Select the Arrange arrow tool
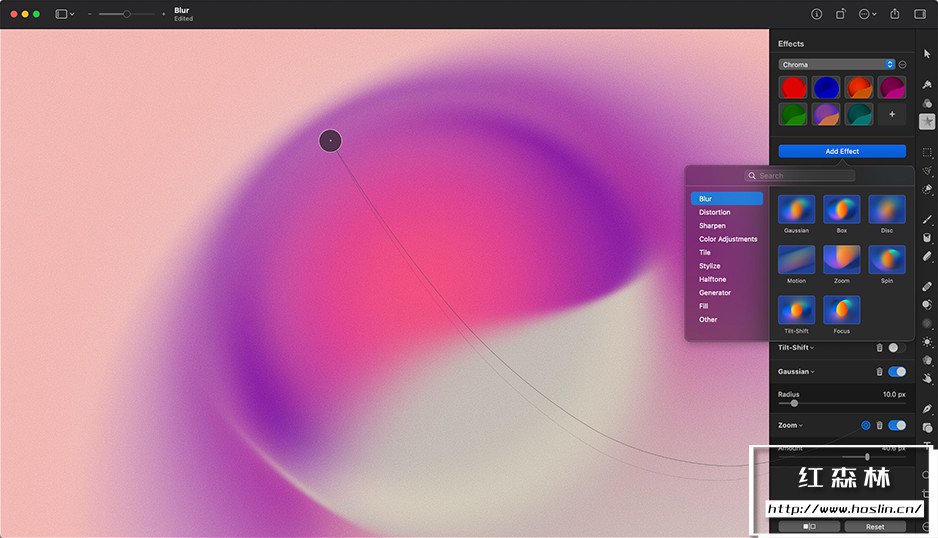Screen dimensions: 938x538 (927, 54)
